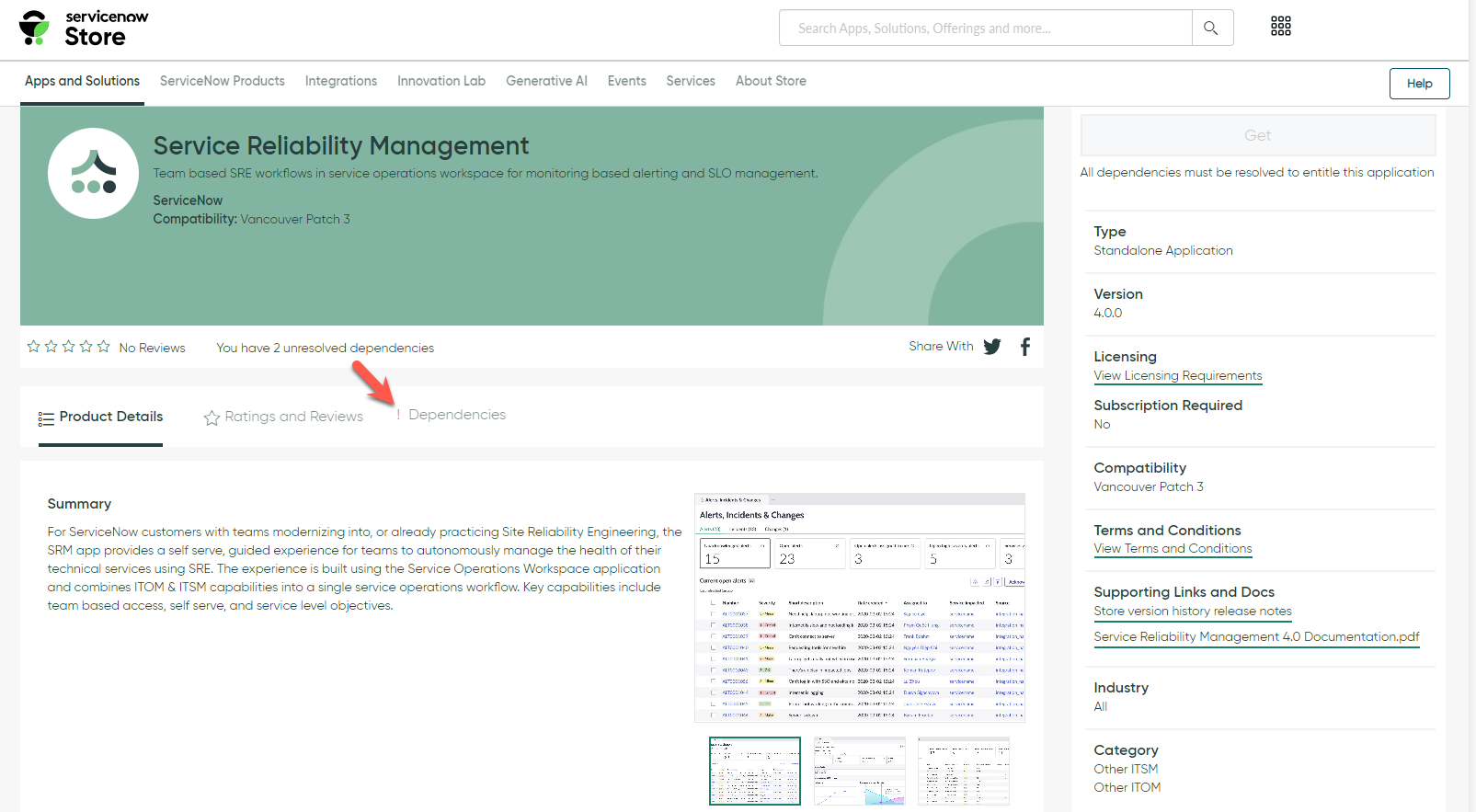Open the apps grid menu icon
The width and height of the screenshot is (1476, 812).
(1281, 27)
